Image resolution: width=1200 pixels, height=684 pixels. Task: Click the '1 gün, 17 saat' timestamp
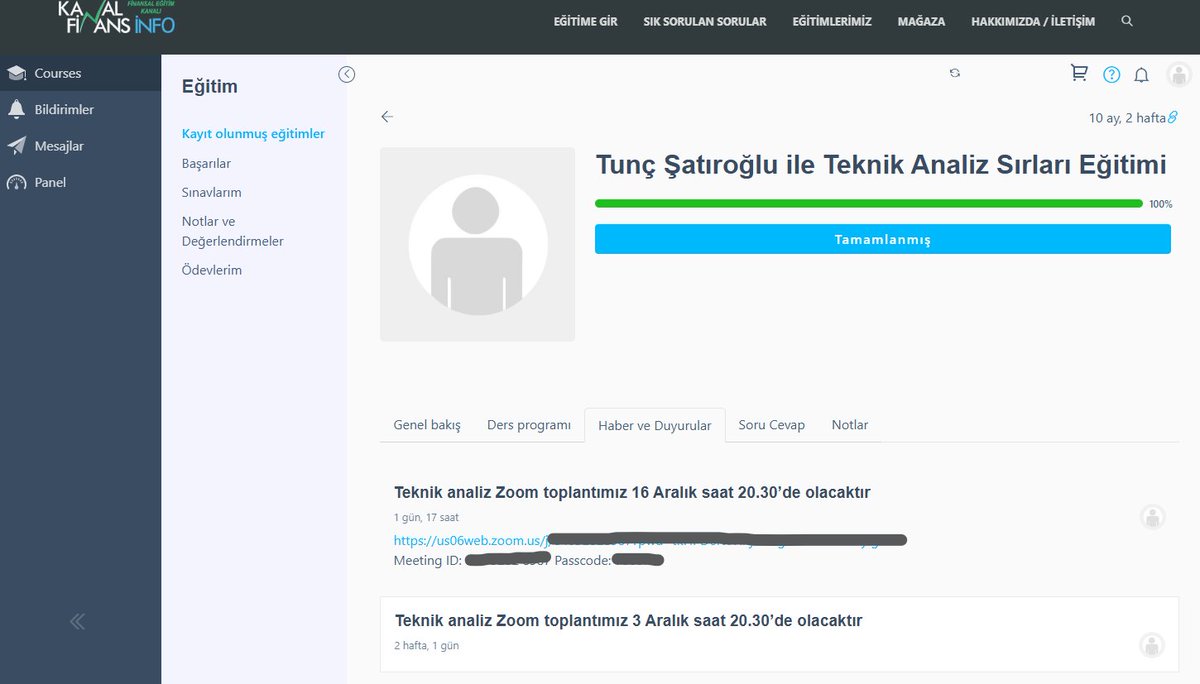click(x=426, y=518)
